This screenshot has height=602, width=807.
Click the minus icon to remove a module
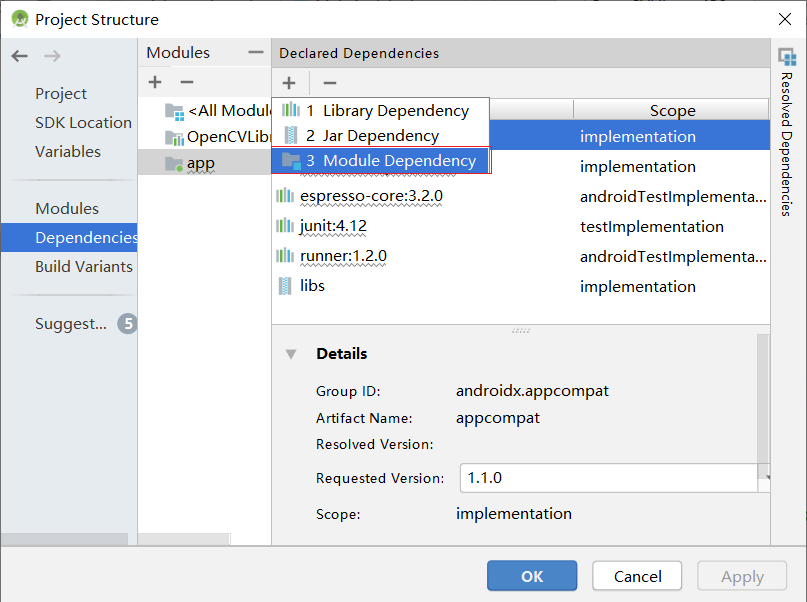(187, 82)
